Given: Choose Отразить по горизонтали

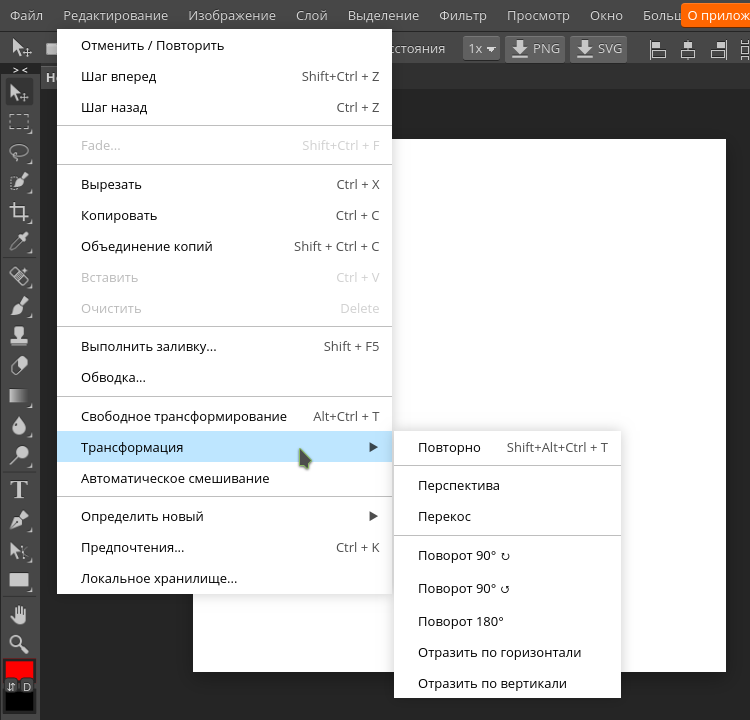Looking at the screenshot, I should click(x=507, y=653).
